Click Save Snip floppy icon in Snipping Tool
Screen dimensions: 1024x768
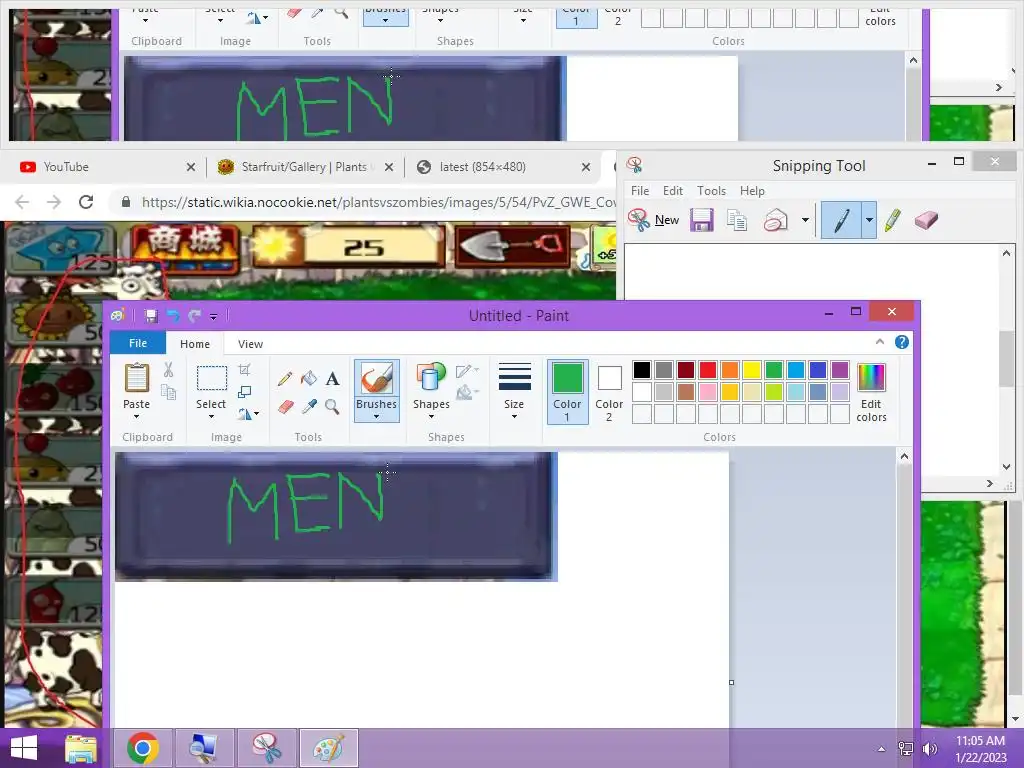click(702, 220)
